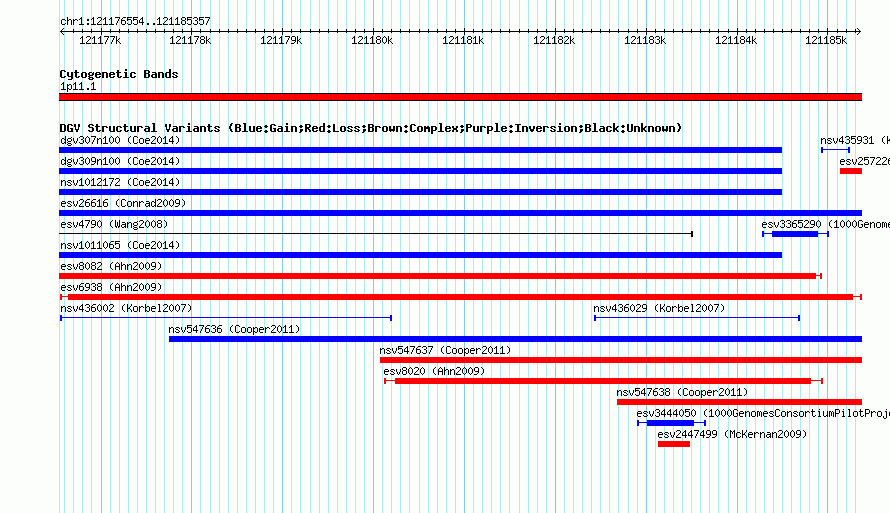
Task: Click the nsv547637 (Cooper2011) text label
Action: (x=446, y=350)
